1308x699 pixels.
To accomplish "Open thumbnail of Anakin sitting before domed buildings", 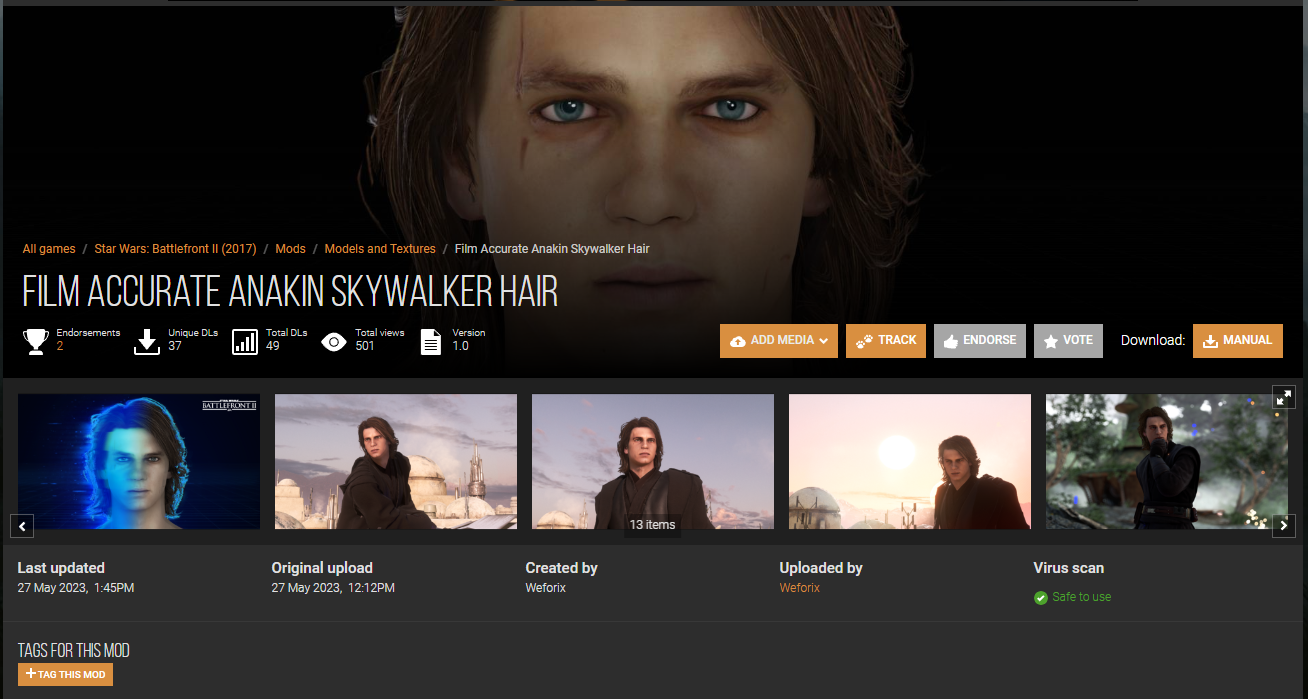I will [396, 461].
